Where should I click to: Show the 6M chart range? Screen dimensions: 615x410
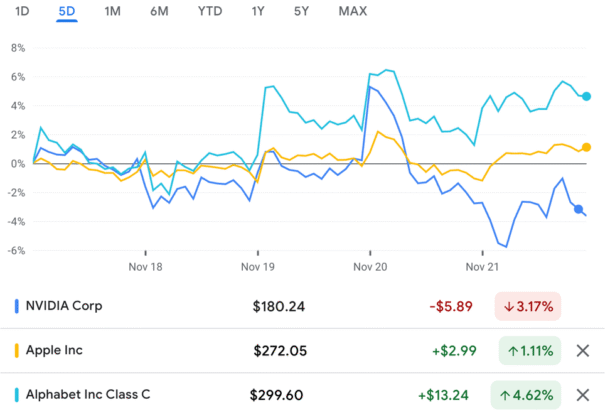coord(159,11)
